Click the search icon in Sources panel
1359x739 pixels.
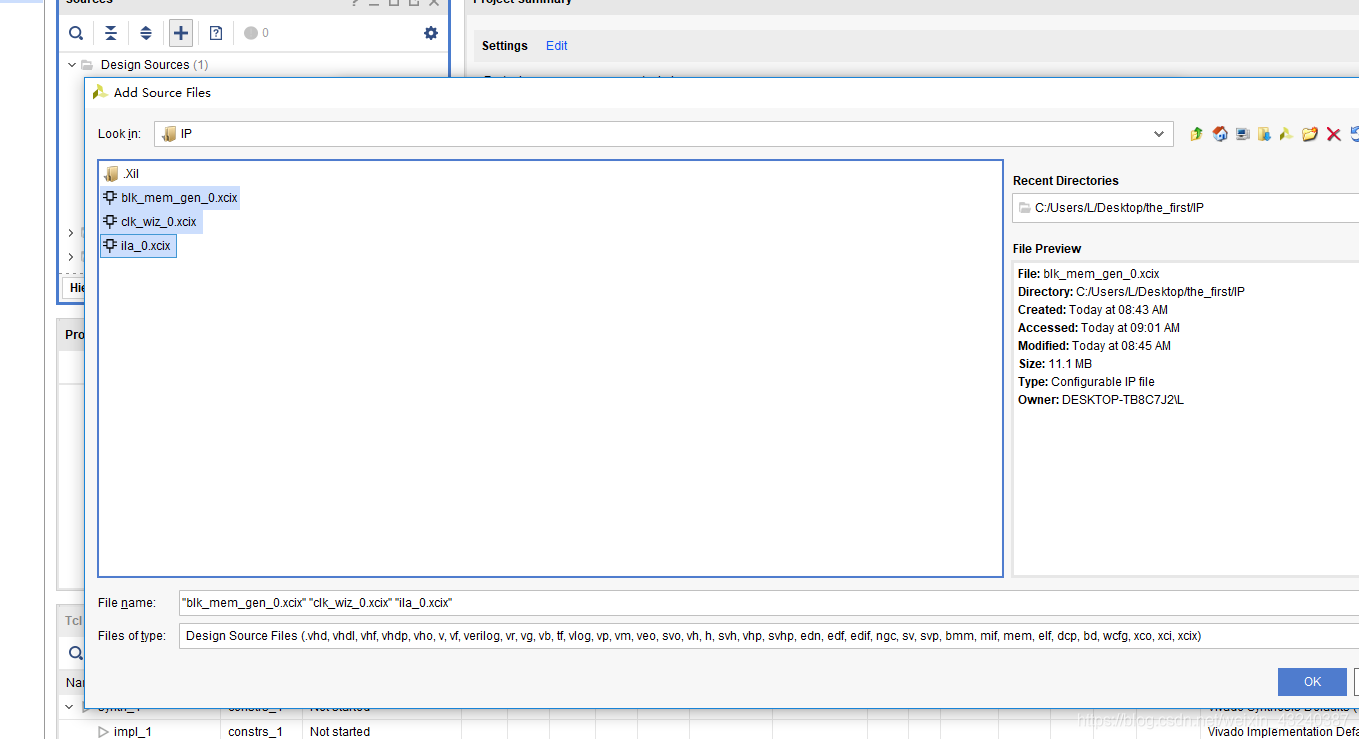pos(76,33)
